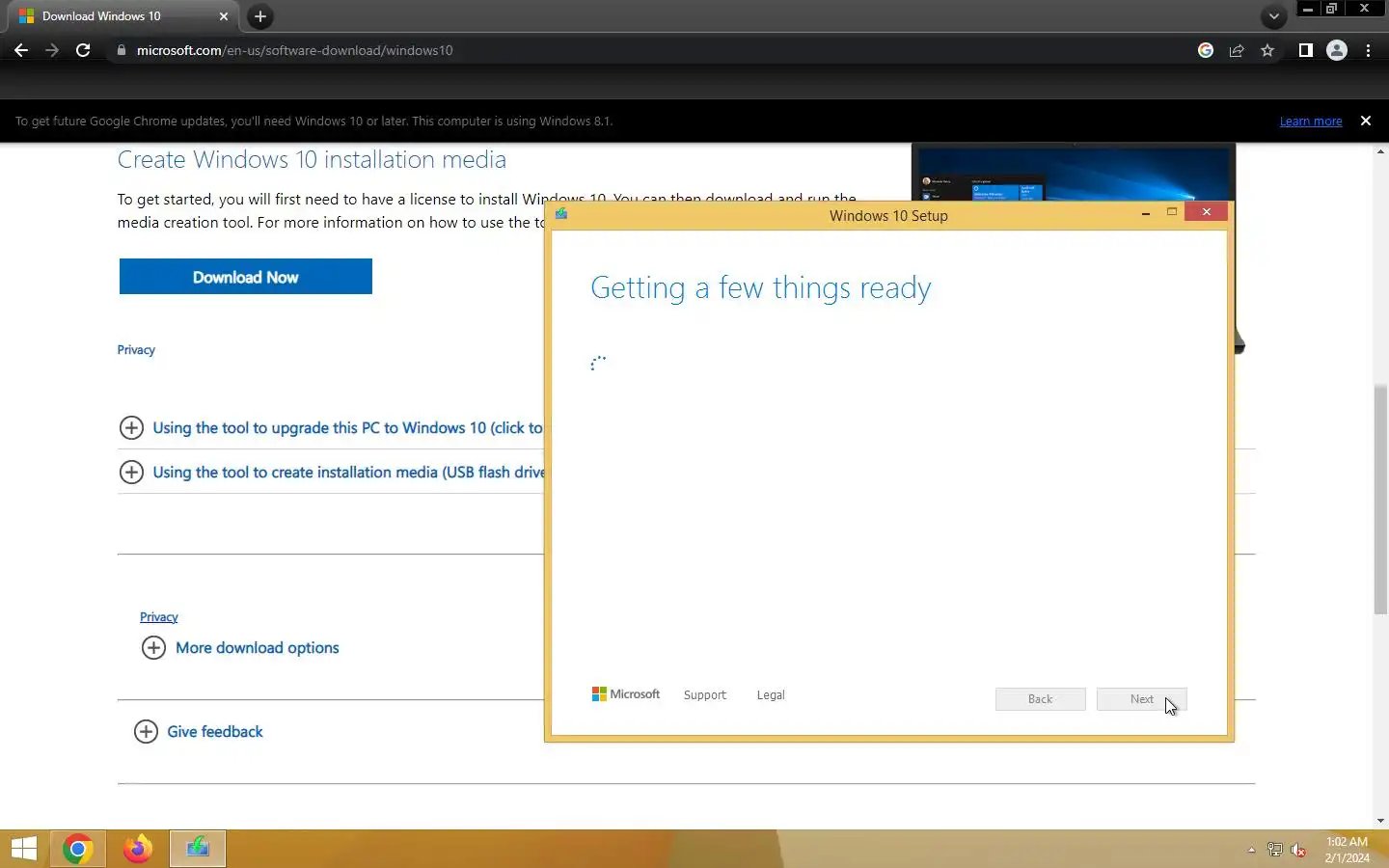
Task: Reload the Microsoft download page
Action: [83, 50]
